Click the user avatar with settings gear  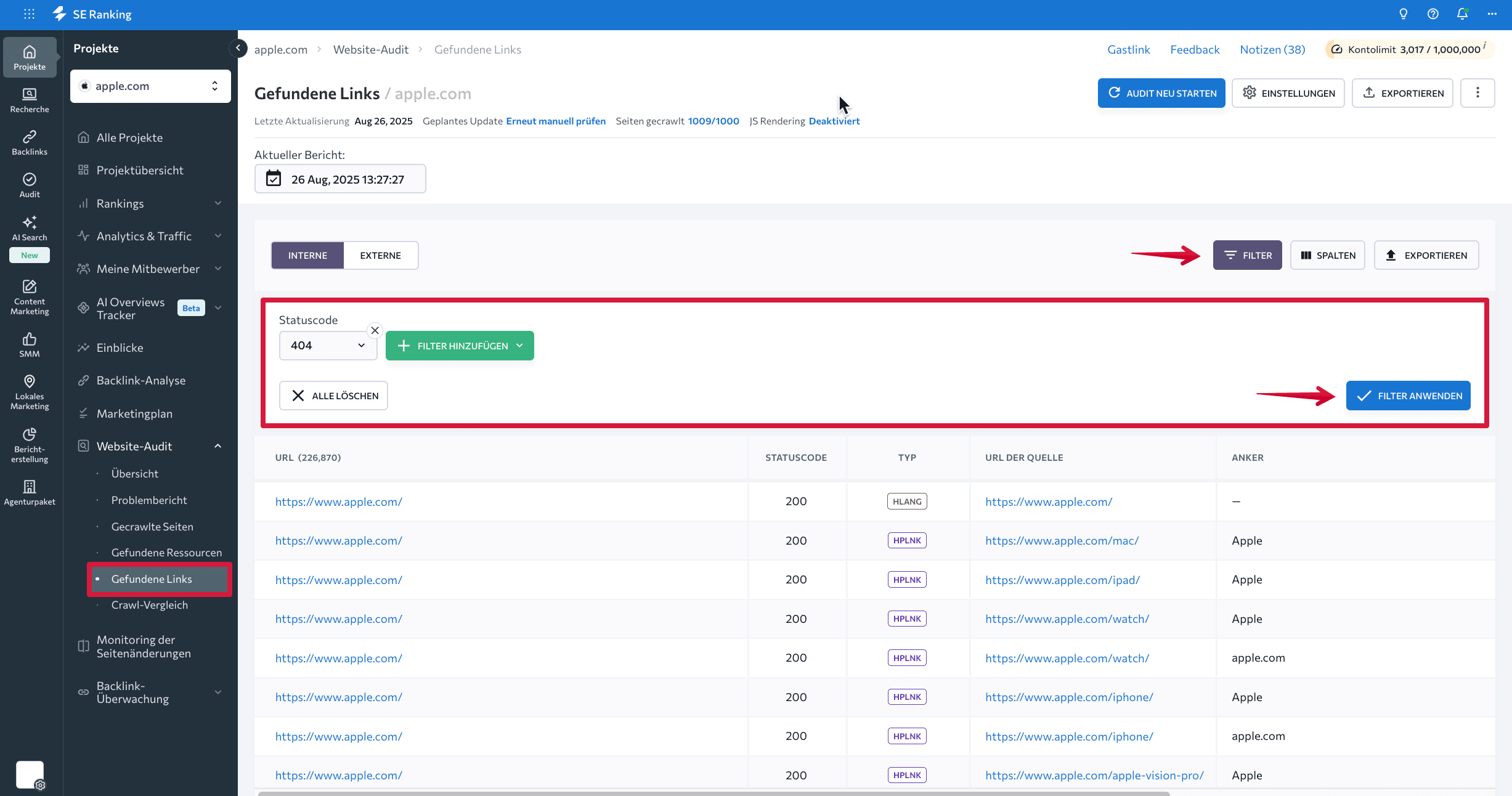pyautogui.click(x=30, y=774)
